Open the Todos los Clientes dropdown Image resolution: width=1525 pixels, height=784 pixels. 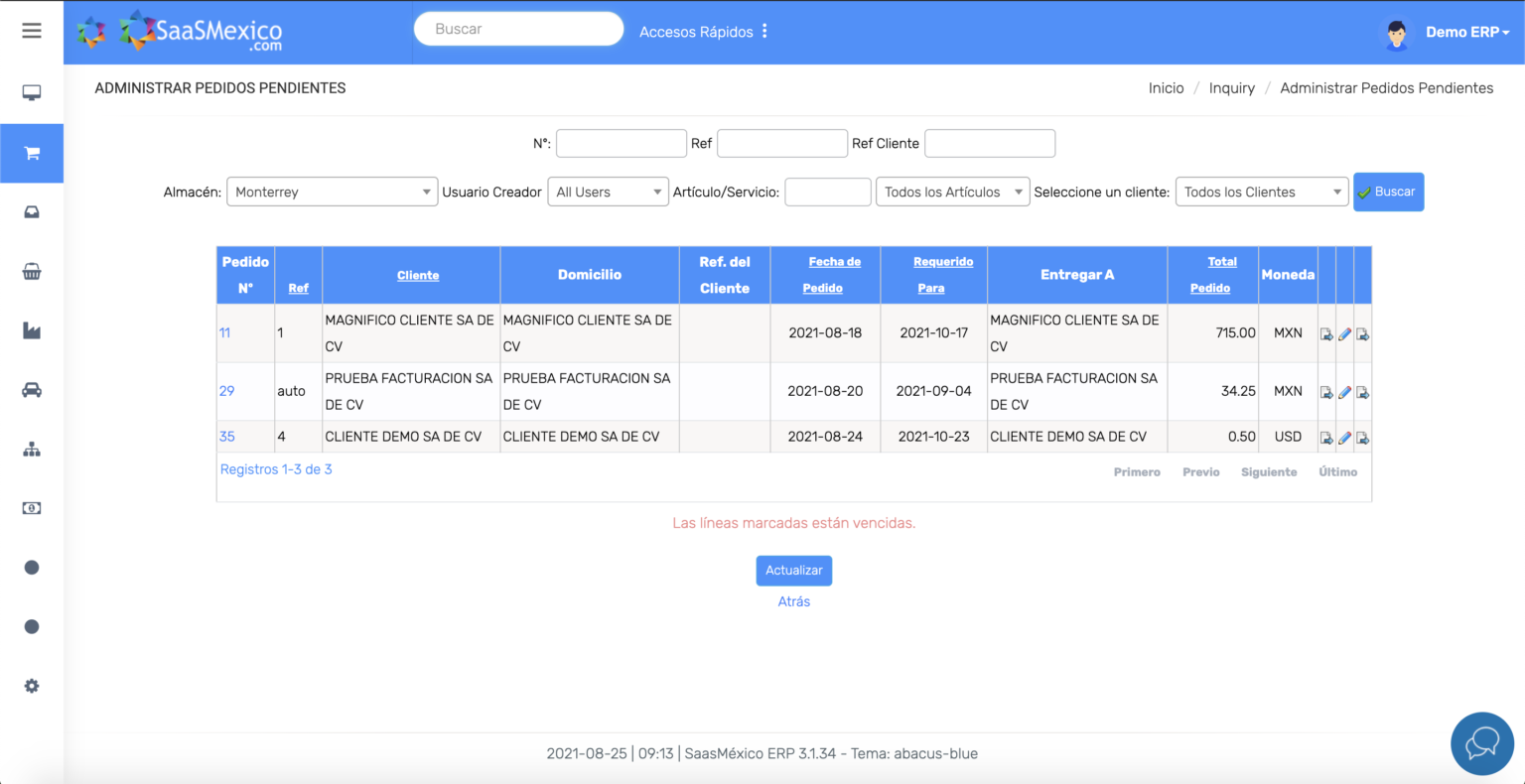tap(1262, 192)
